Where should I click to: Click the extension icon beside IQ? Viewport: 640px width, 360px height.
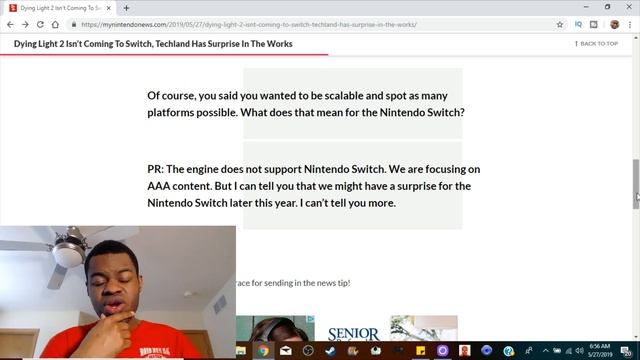(x=593, y=24)
